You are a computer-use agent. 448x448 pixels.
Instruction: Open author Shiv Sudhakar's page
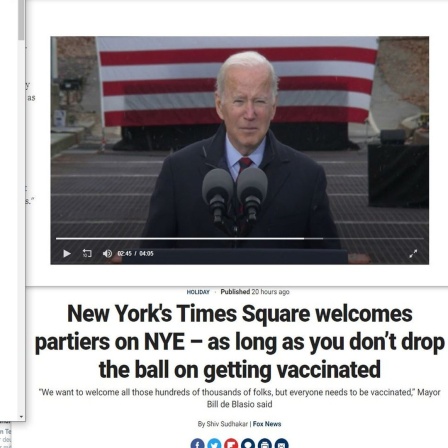coord(227,424)
